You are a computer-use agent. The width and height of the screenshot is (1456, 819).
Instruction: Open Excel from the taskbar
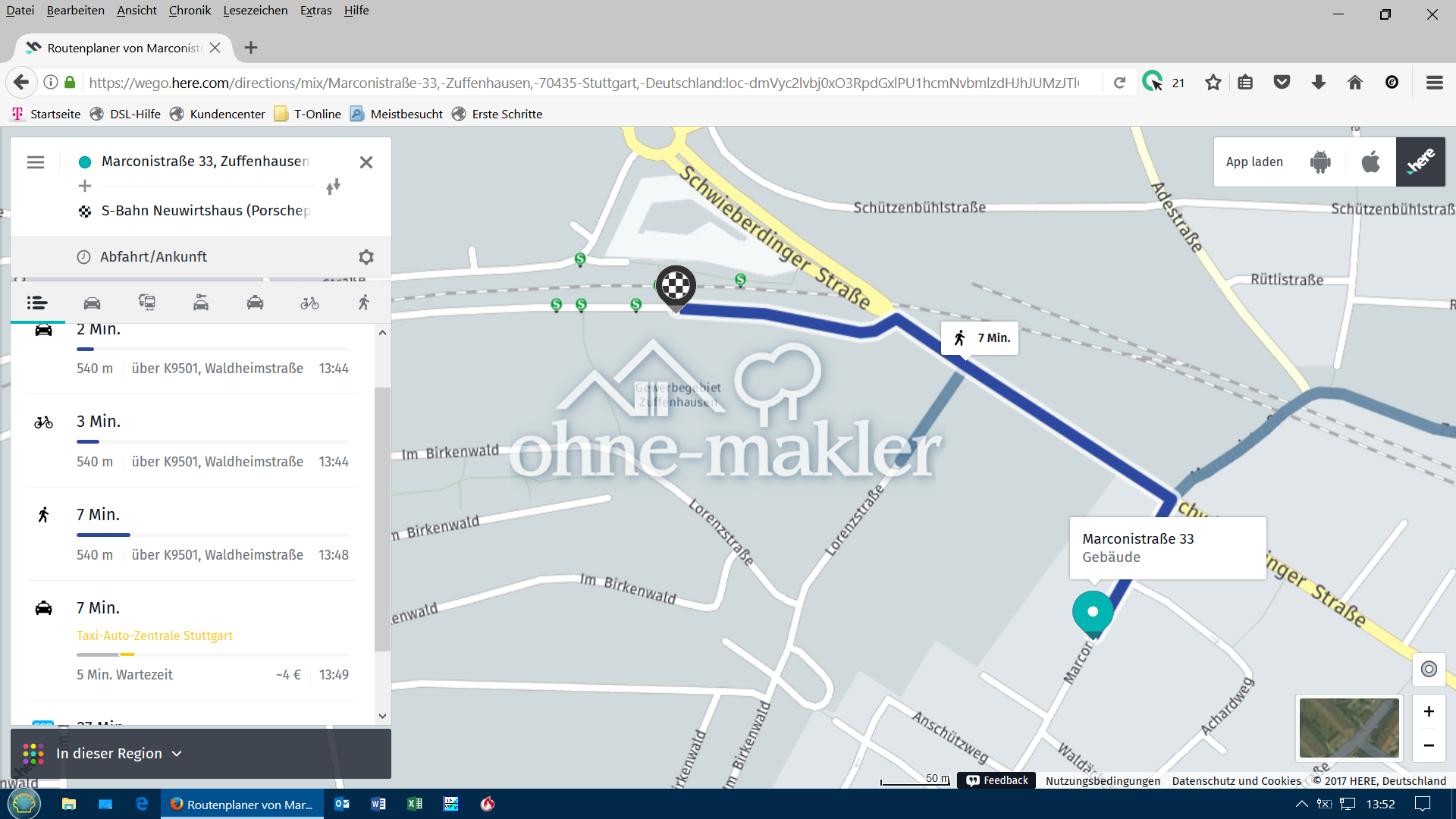[x=415, y=804]
